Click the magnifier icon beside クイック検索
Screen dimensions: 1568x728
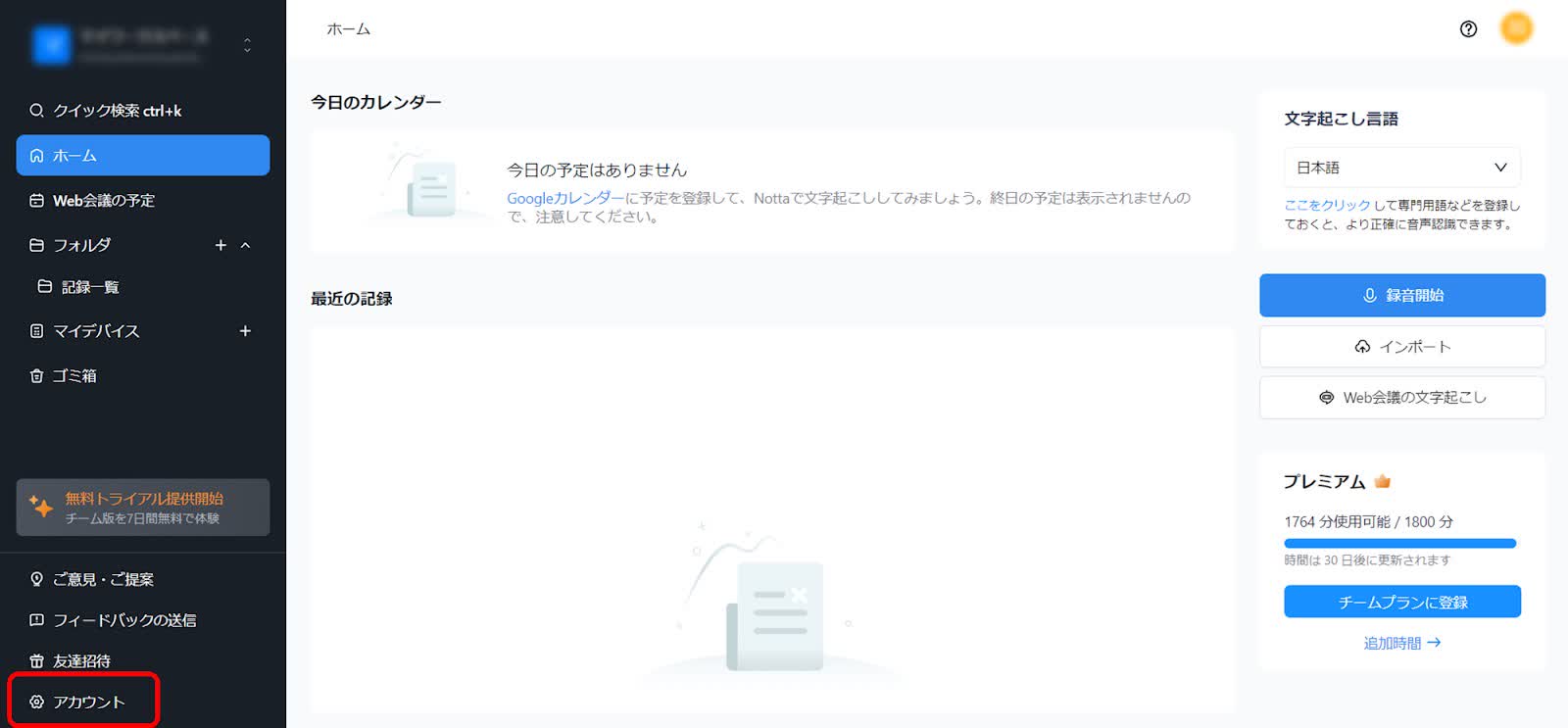[x=36, y=111]
